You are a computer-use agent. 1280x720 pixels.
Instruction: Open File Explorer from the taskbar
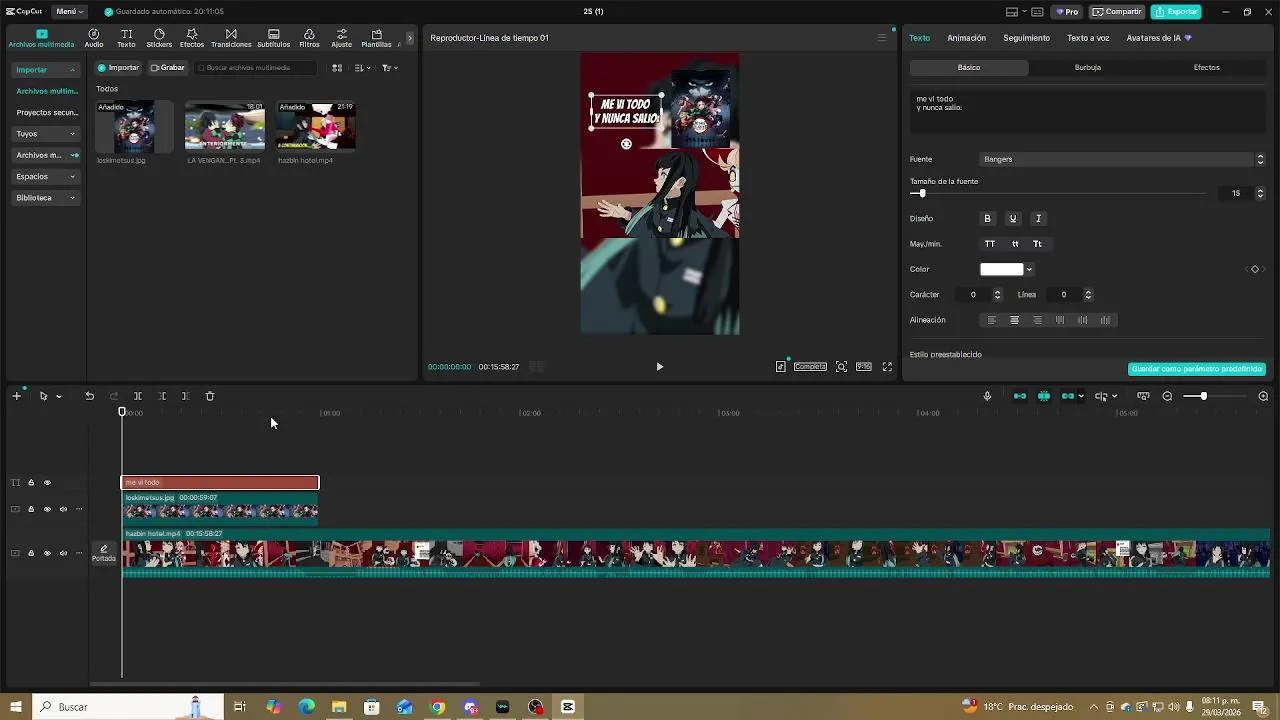point(339,707)
